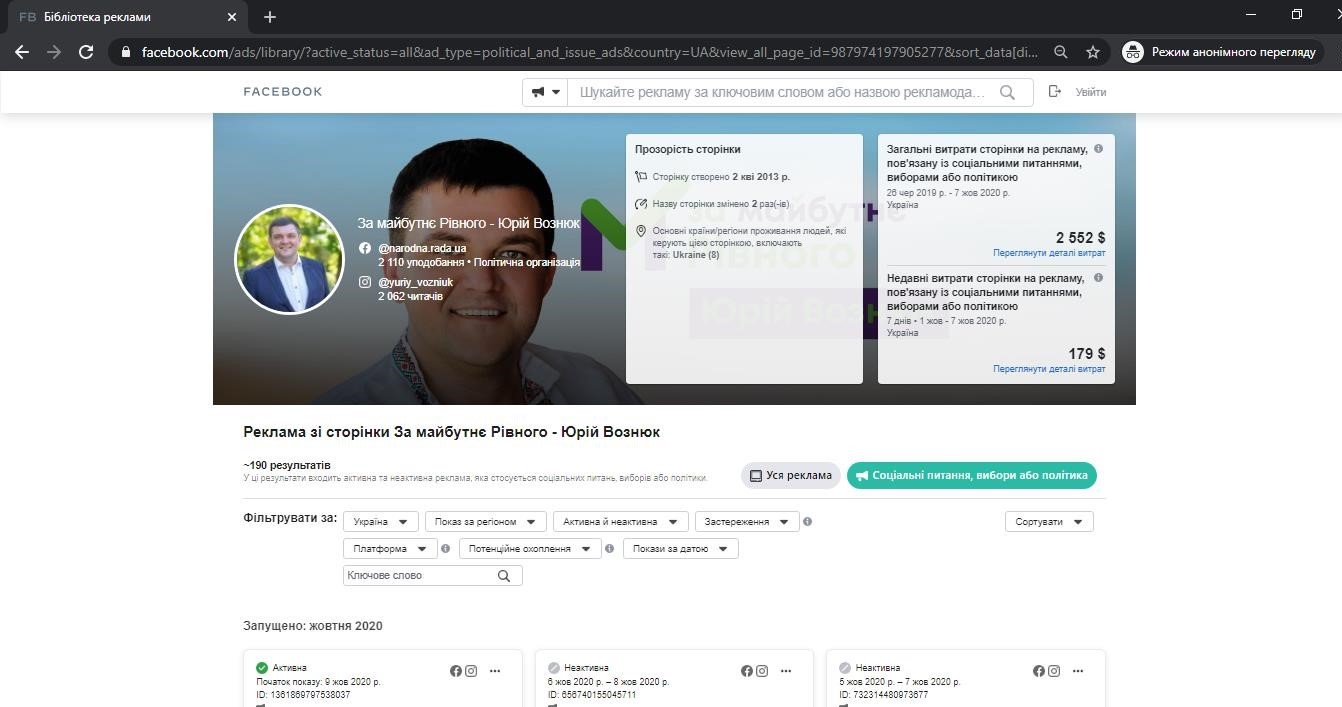Click Facebook icon on 5 жов 2020 ad card

point(1039,671)
